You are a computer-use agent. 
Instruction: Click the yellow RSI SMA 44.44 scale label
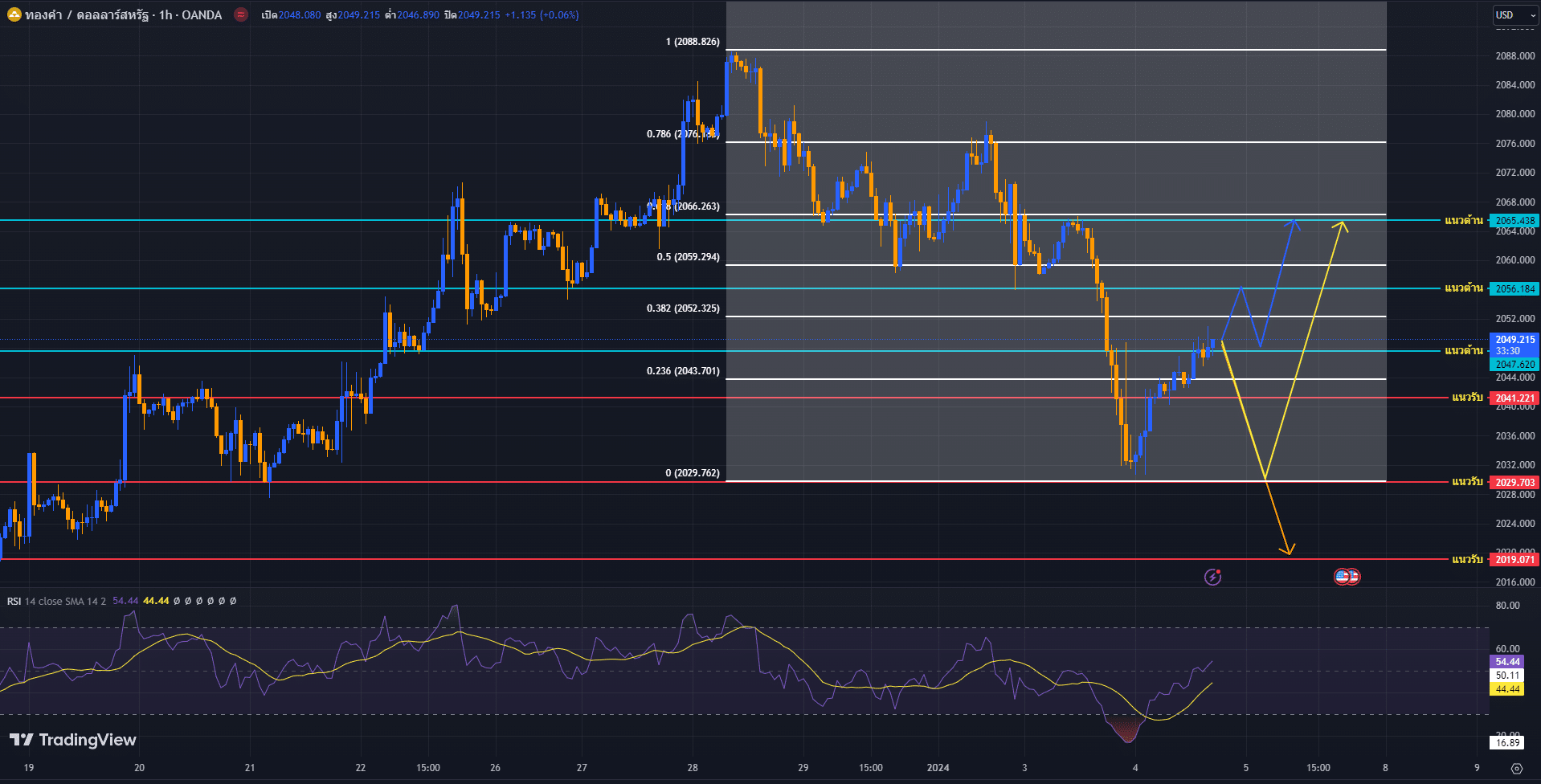[1507, 689]
